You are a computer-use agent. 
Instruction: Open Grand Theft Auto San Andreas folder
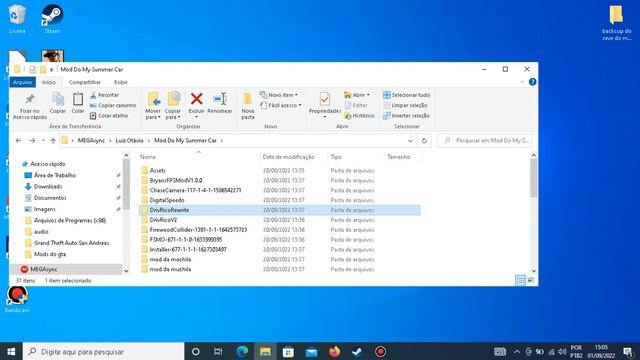click(x=71, y=243)
